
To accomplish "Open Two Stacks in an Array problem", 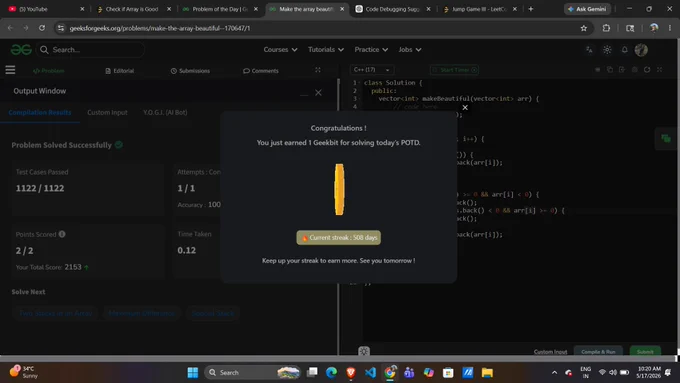I will pyautogui.click(x=56, y=313).
